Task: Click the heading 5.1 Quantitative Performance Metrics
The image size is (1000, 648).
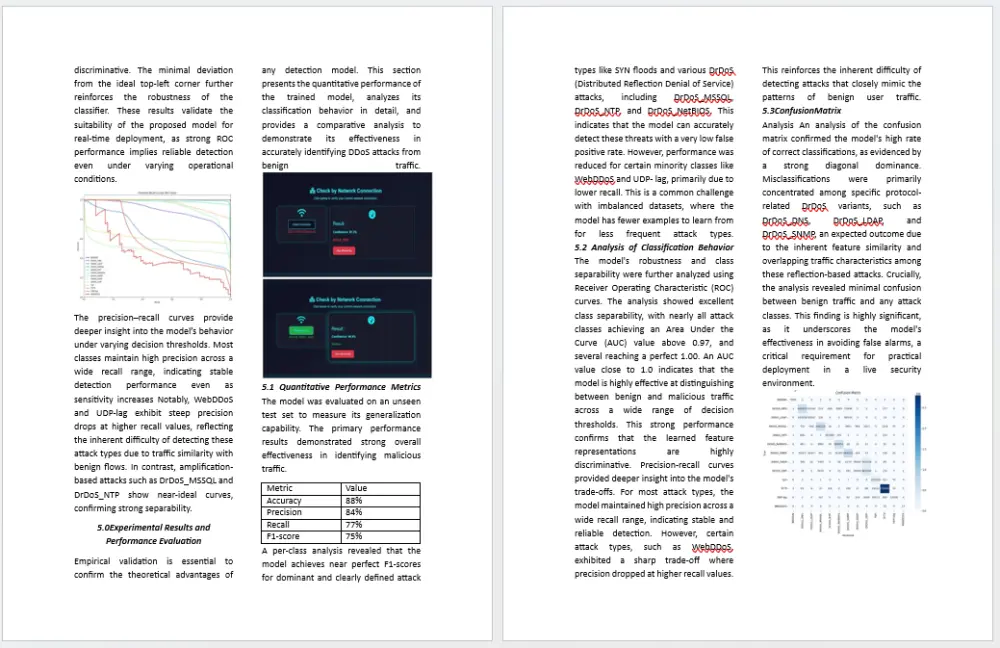Action: pyautogui.click(x=340, y=387)
